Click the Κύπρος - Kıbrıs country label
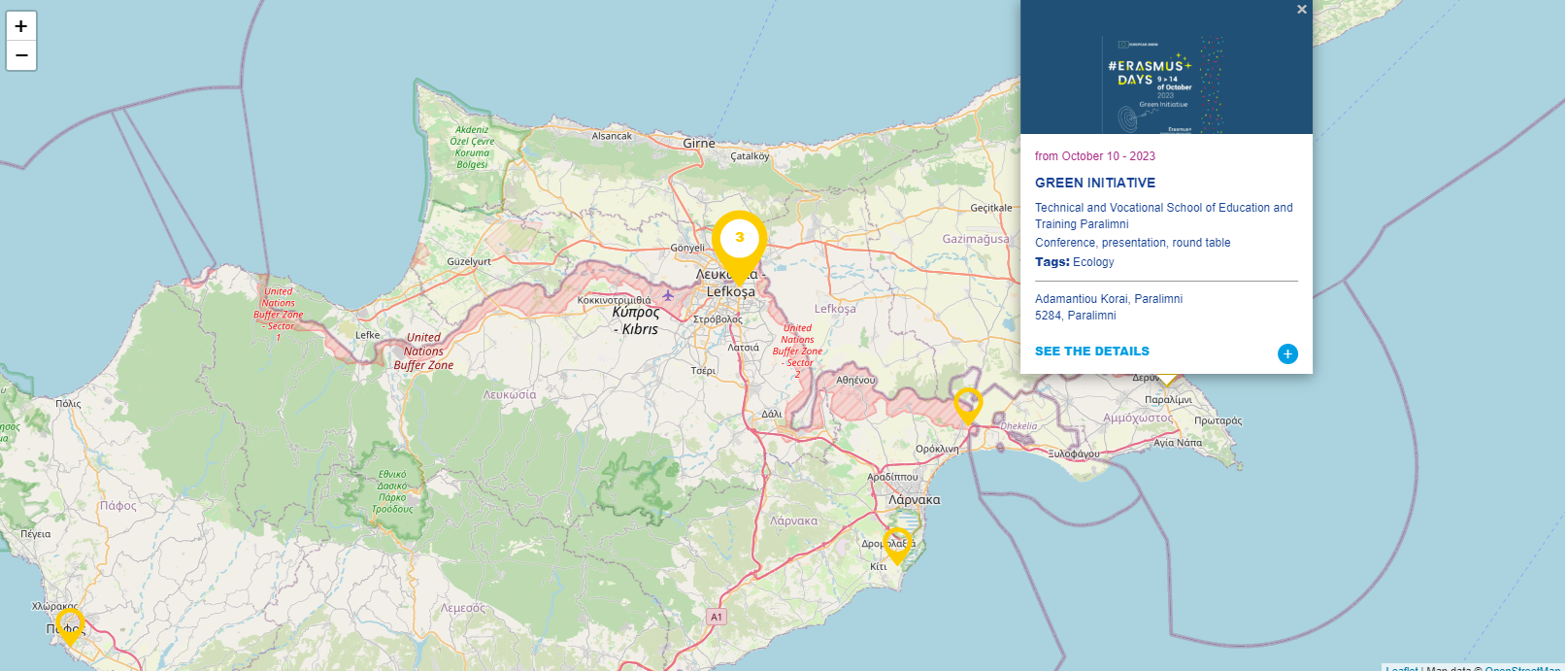The height and width of the screenshot is (671, 1568). click(636, 320)
